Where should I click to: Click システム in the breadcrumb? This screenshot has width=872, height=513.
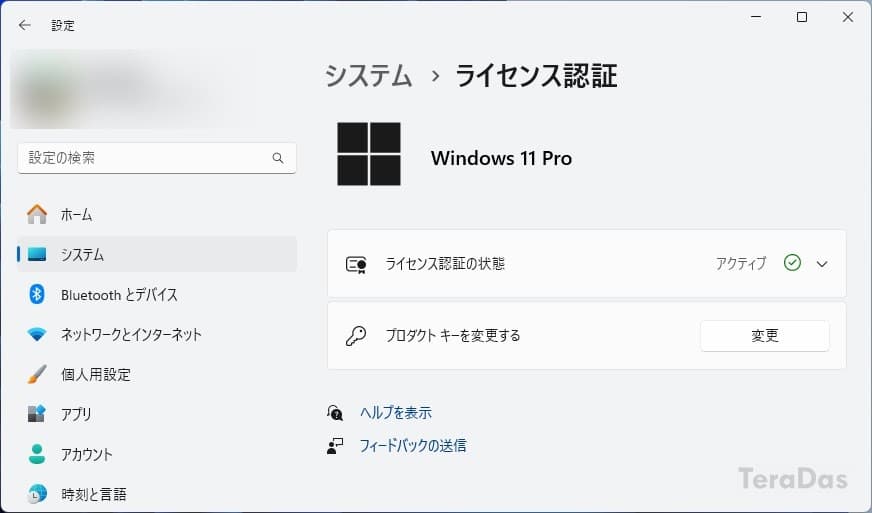coord(368,75)
